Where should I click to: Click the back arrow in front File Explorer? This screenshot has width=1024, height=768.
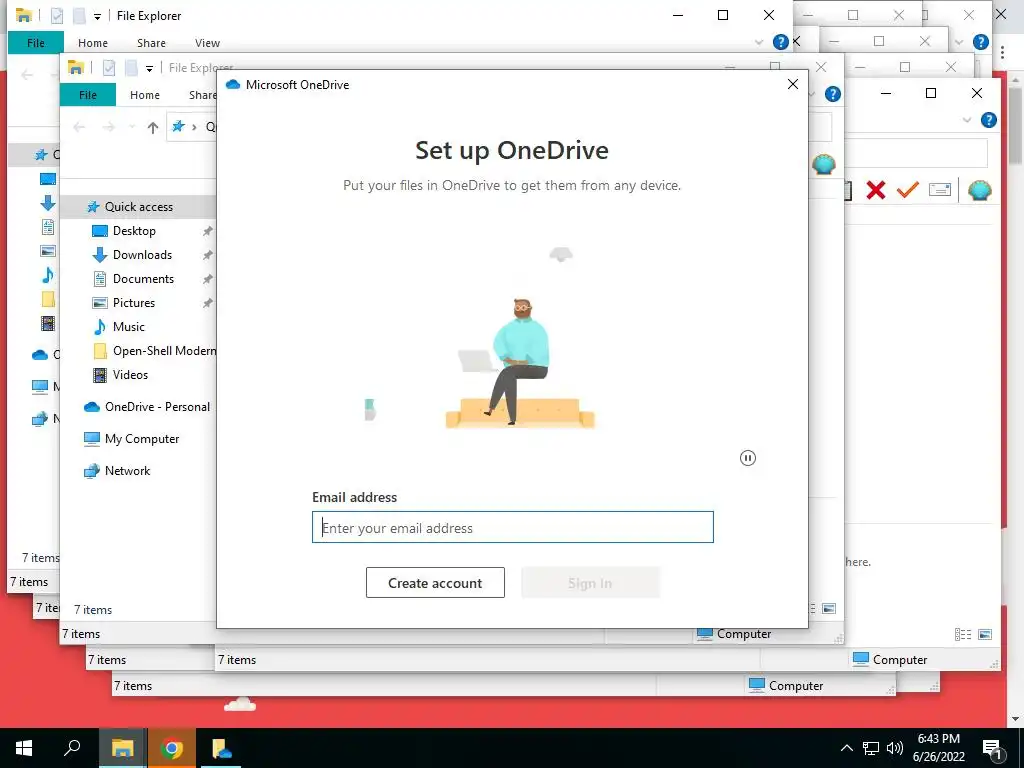point(79,127)
